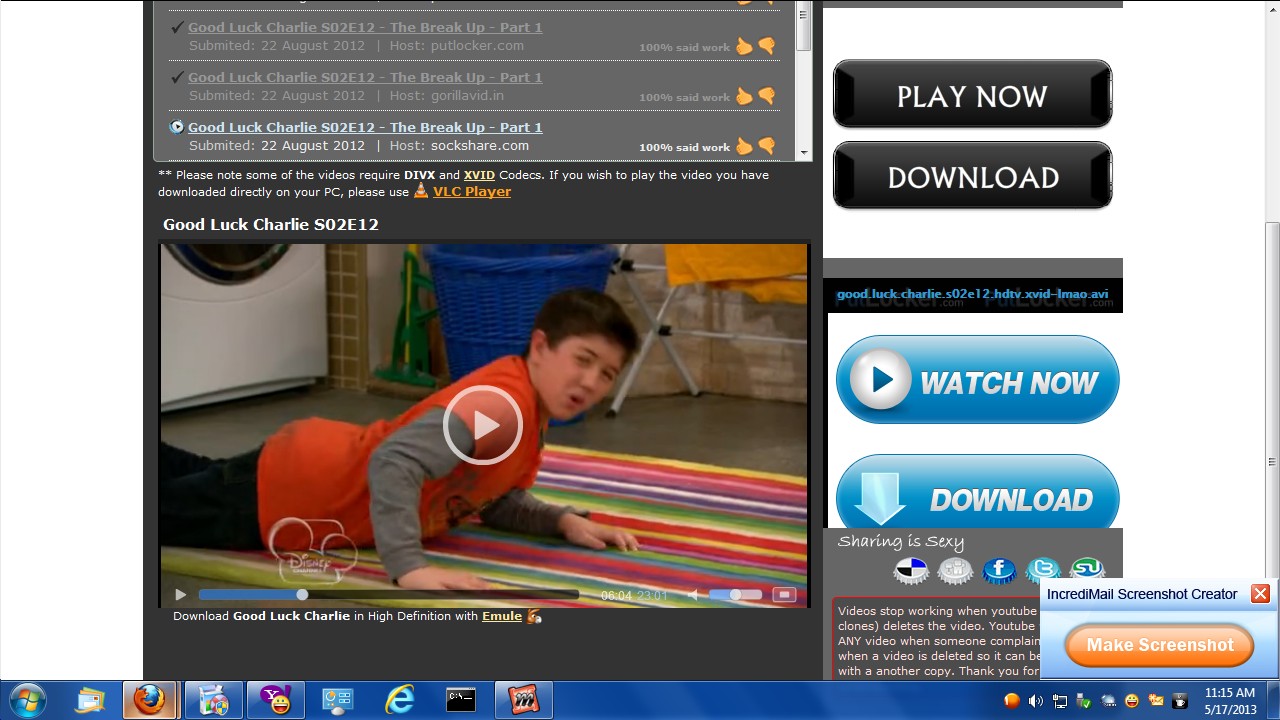Image resolution: width=1280 pixels, height=720 pixels.
Task: Click thumbs down on sockshare.com link row
Action: (x=767, y=146)
